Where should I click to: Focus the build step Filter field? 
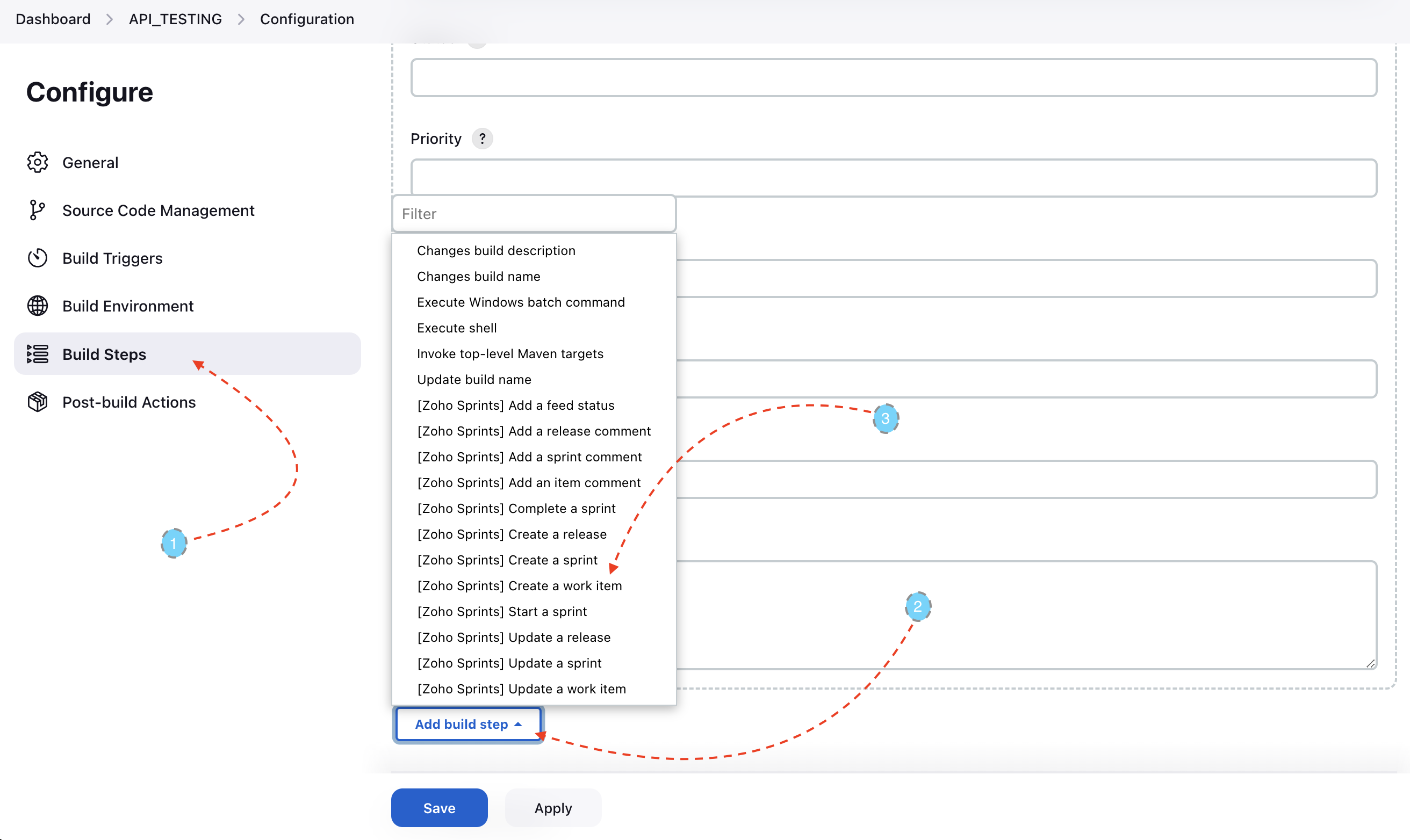coord(534,213)
